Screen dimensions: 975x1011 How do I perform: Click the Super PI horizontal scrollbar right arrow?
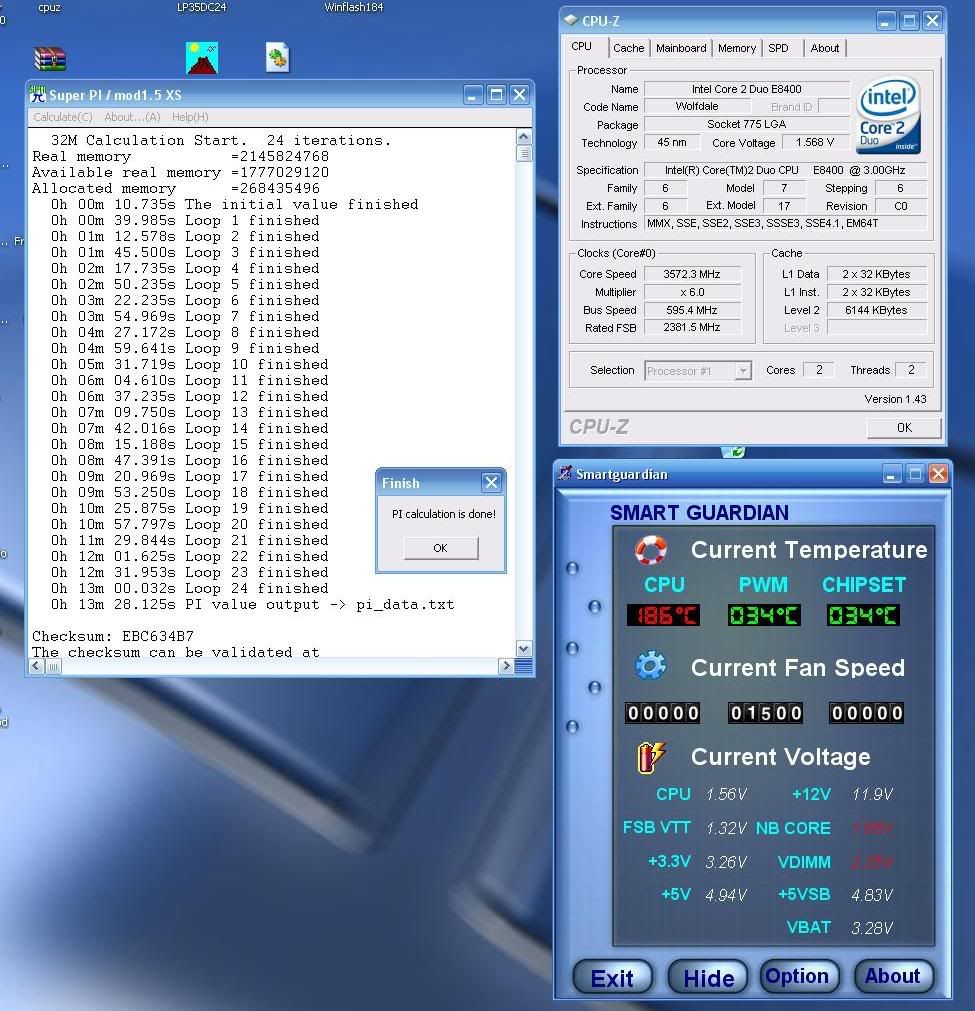coord(506,666)
